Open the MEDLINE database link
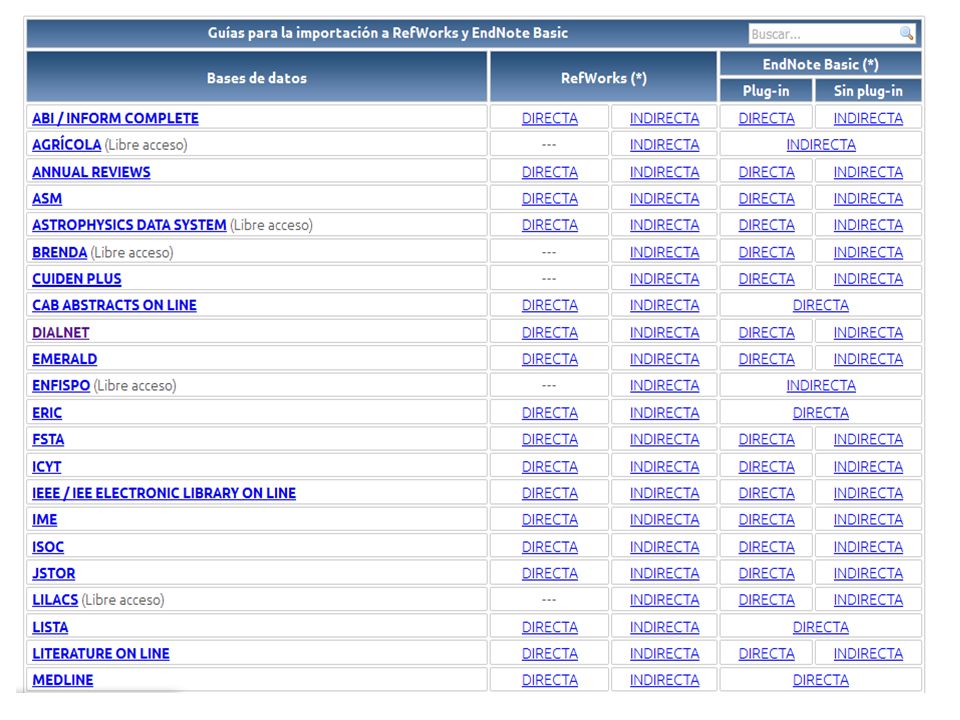This screenshot has height=720, width=960. tap(62, 680)
